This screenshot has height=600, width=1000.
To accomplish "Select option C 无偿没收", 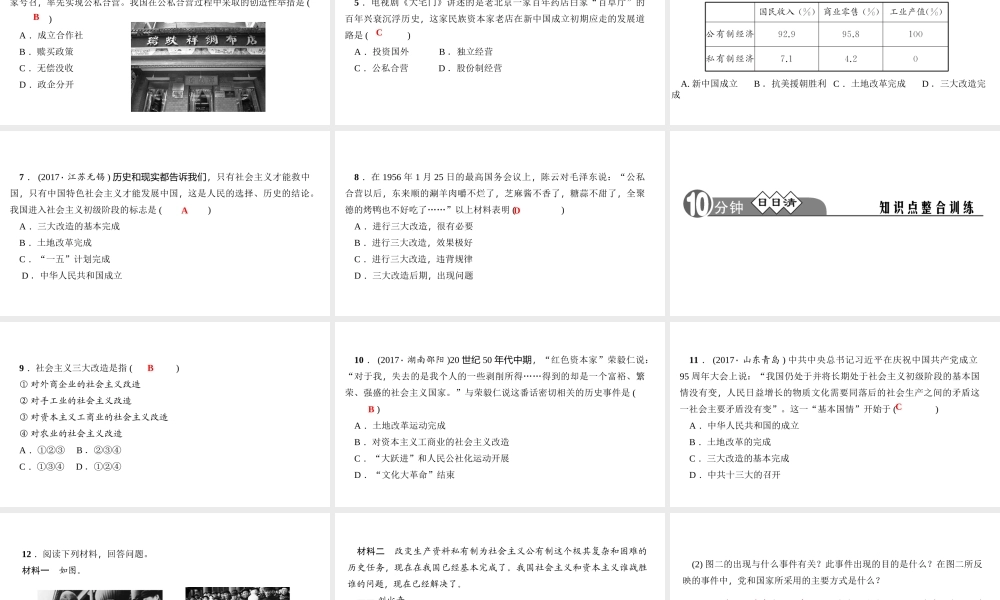I will pyautogui.click(x=46, y=68).
